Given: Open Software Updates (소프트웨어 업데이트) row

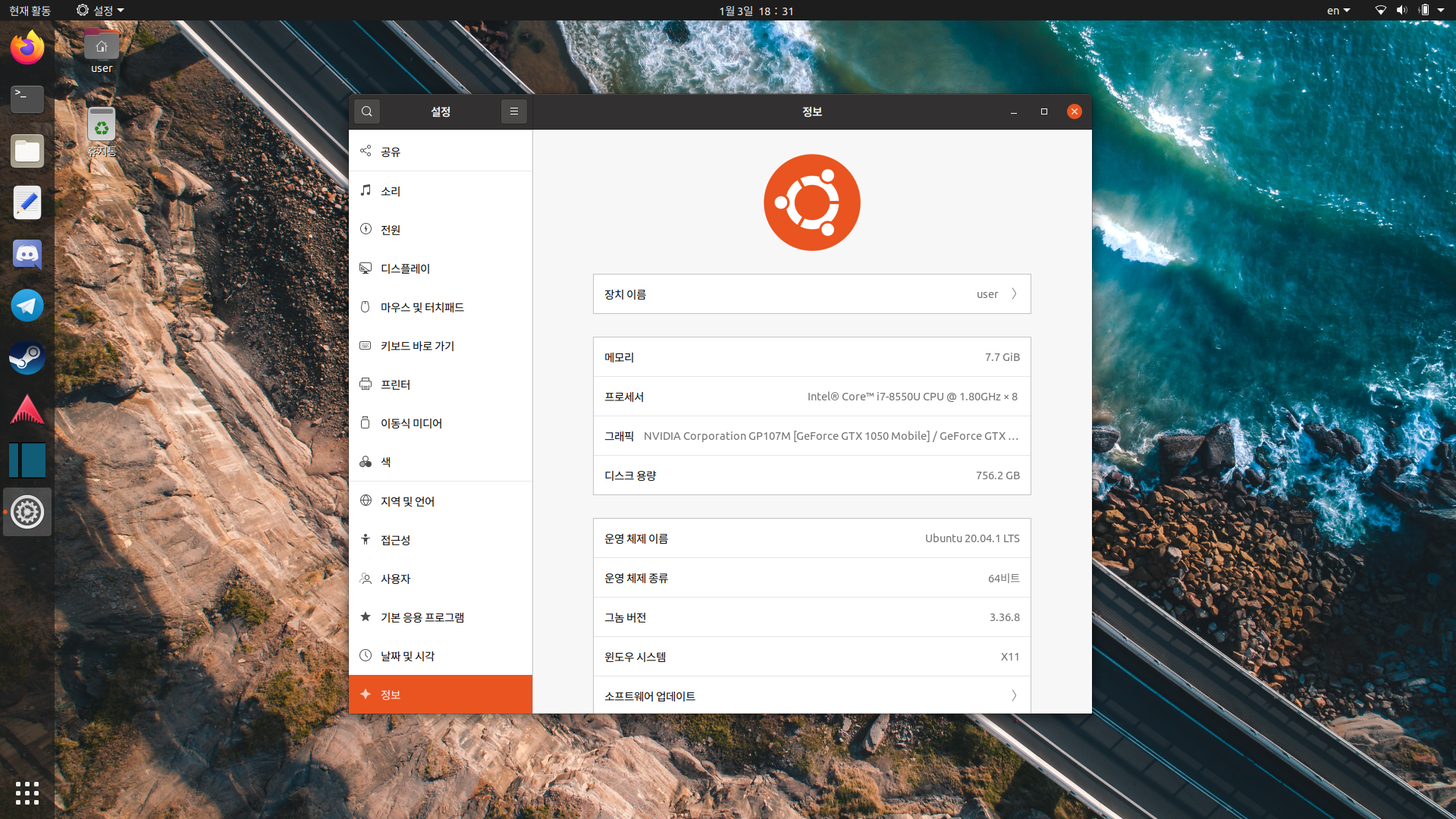Looking at the screenshot, I should coord(811,695).
